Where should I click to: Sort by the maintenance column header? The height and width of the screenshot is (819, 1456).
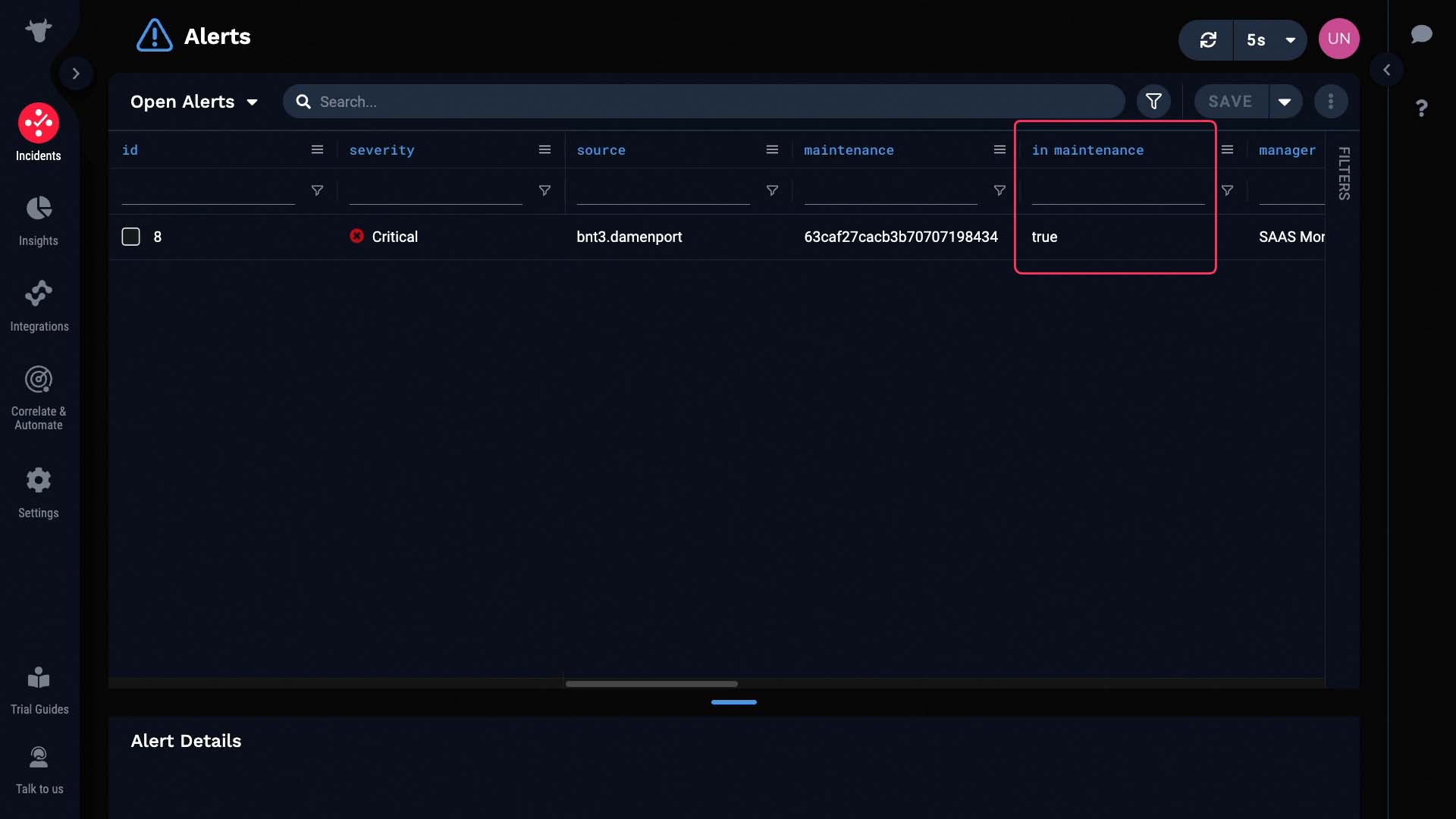[x=849, y=150]
